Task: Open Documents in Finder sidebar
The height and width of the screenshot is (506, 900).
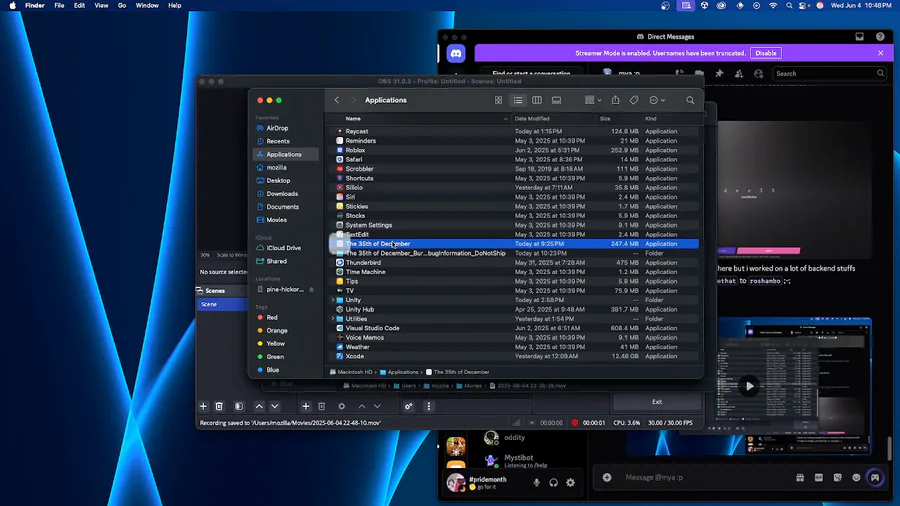Action: coord(282,207)
